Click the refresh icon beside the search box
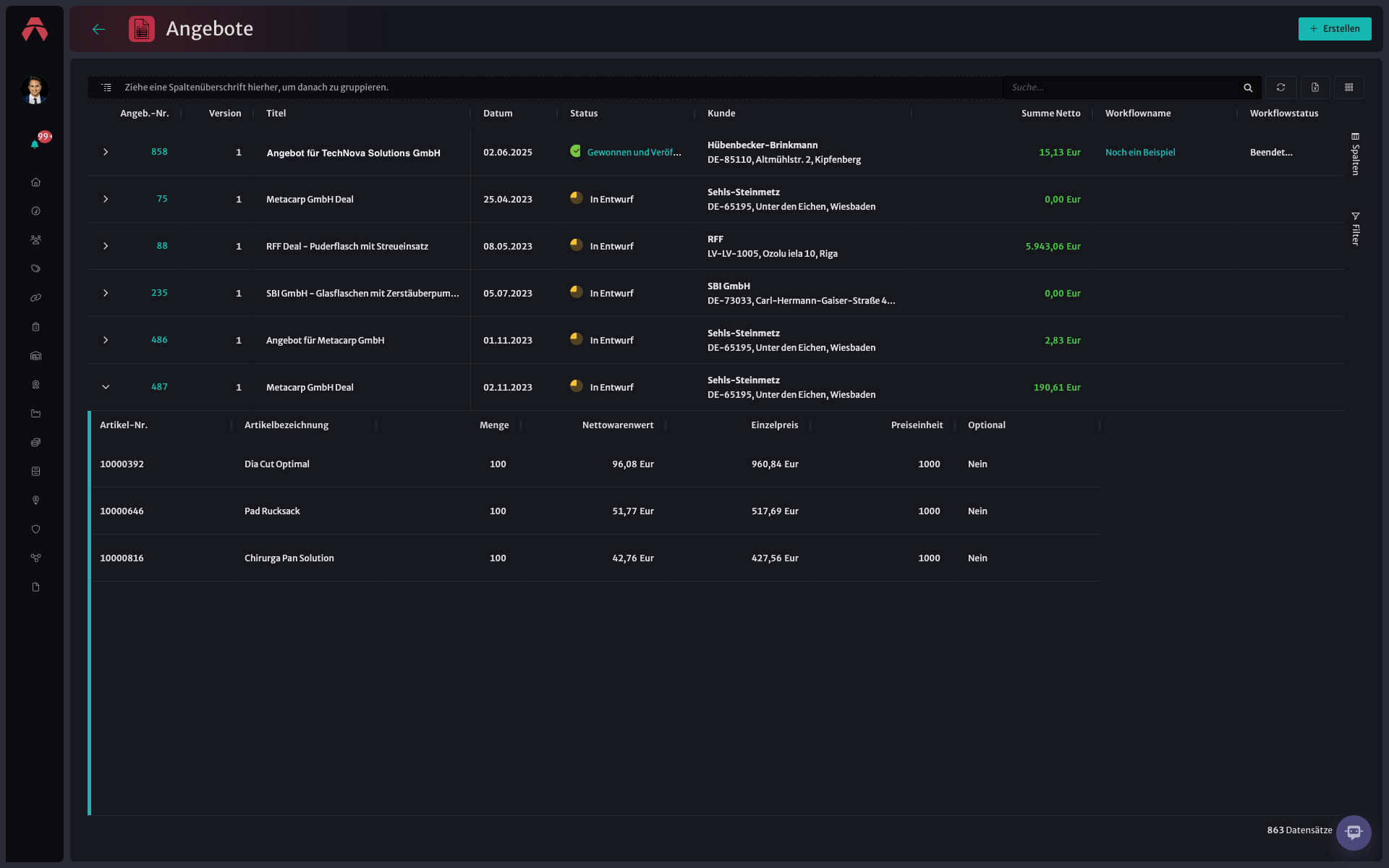Image resolution: width=1389 pixels, height=868 pixels. (x=1280, y=88)
